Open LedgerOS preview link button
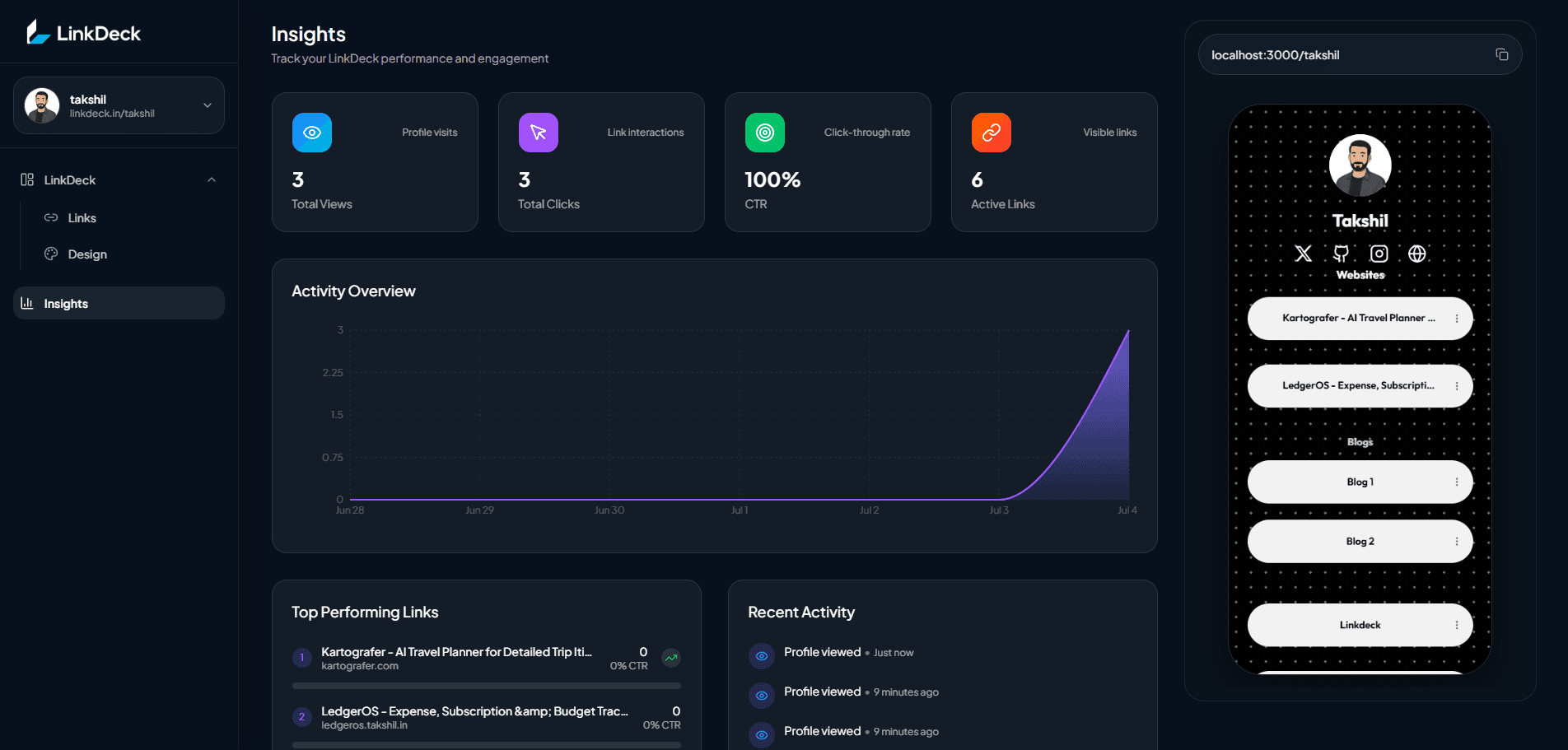The height and width of the screenshot is (750, 1568). tap(1360, 386)
